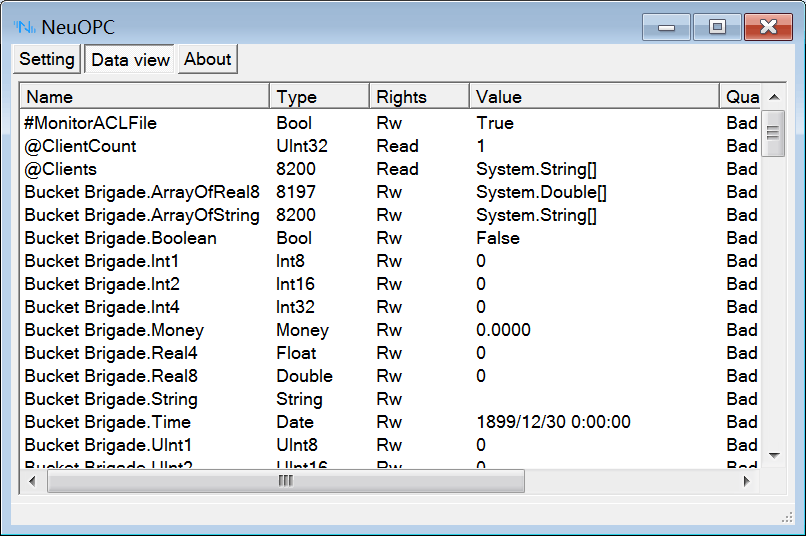Click the Value column header

594,97
